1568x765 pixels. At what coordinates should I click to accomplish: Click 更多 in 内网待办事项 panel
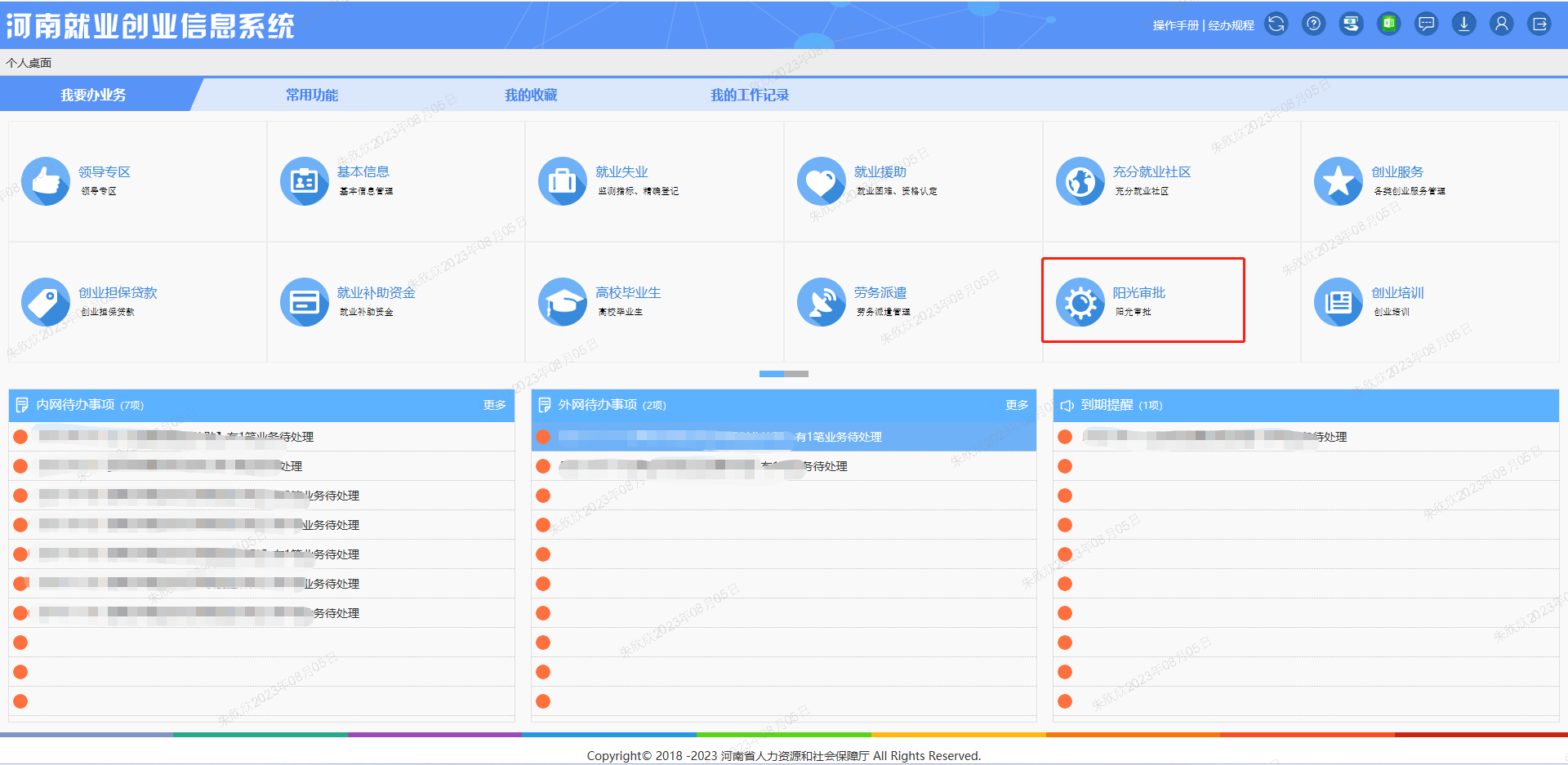494,405
